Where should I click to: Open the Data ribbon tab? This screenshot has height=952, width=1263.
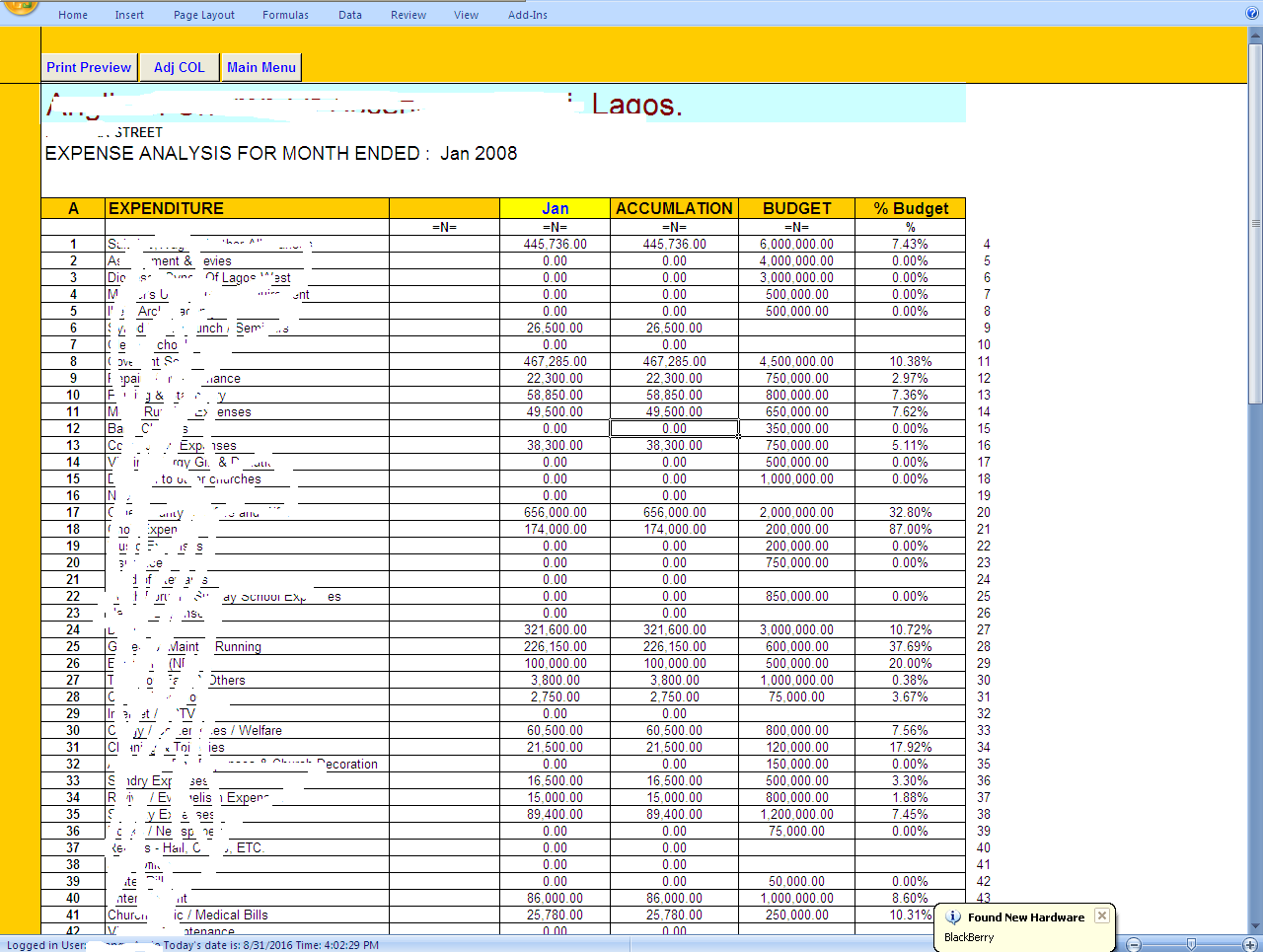coord(350,15)
